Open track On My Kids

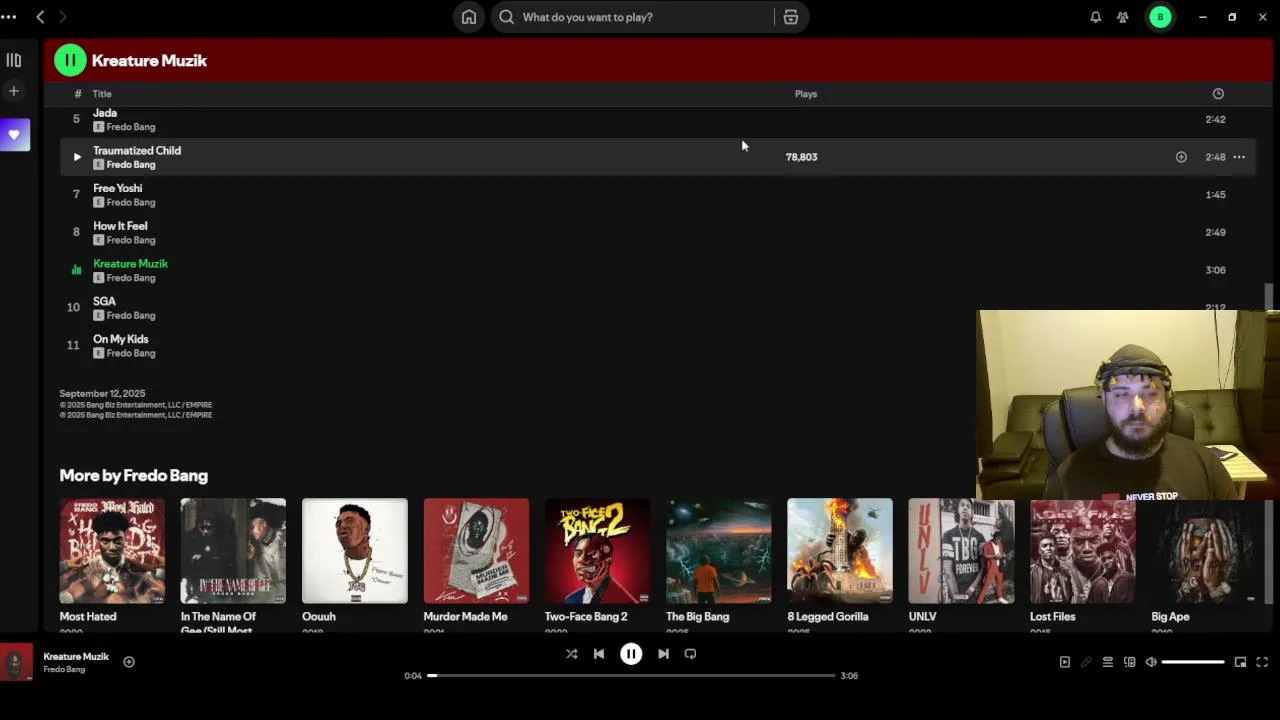pos(121,339)
